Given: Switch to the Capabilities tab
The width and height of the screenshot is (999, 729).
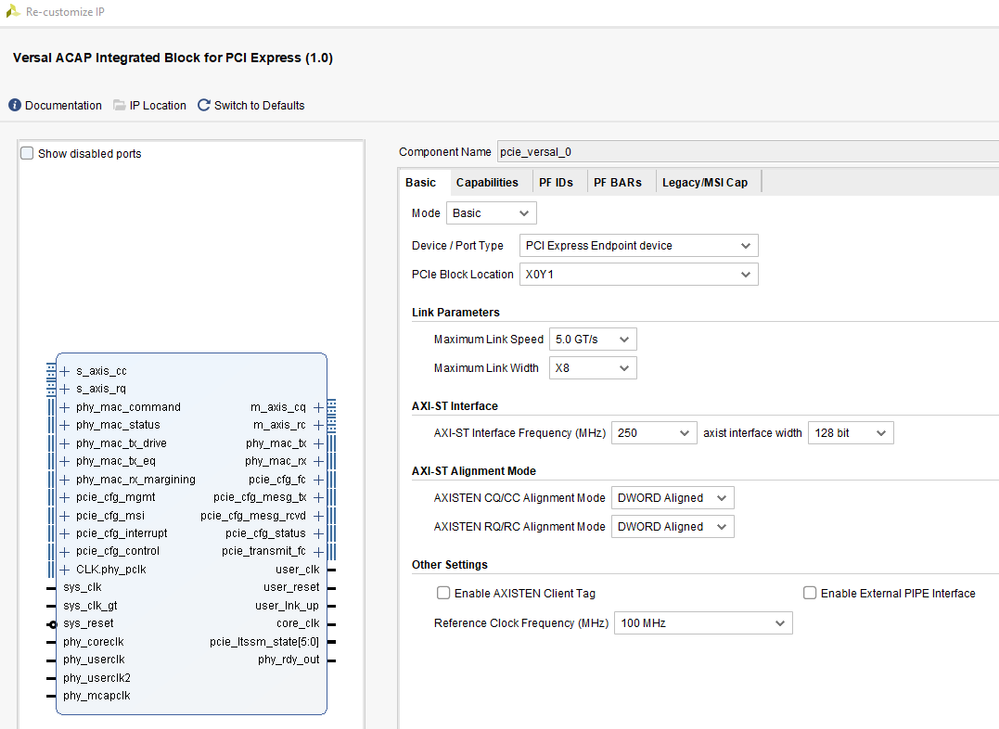Looking at the screenshot, I should click(x=487, y=182).
